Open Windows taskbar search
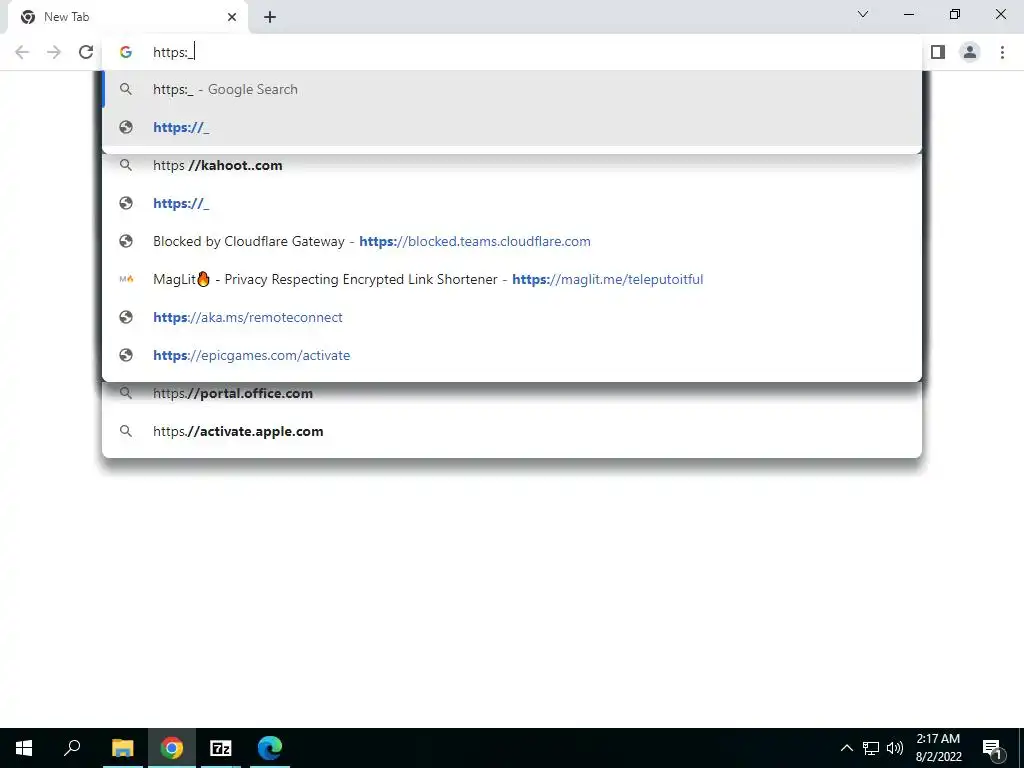1024x768 pixels. coord(72,748)
